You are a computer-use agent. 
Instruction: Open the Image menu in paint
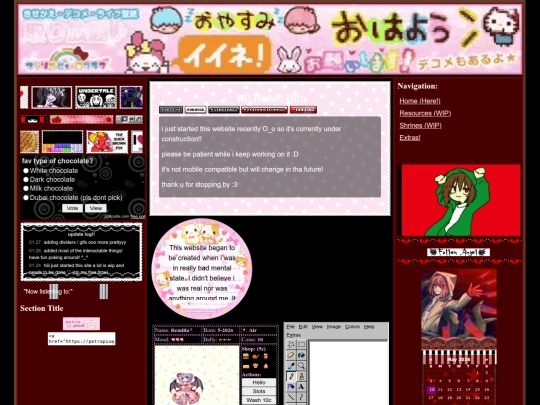click(x=334, y=326)
